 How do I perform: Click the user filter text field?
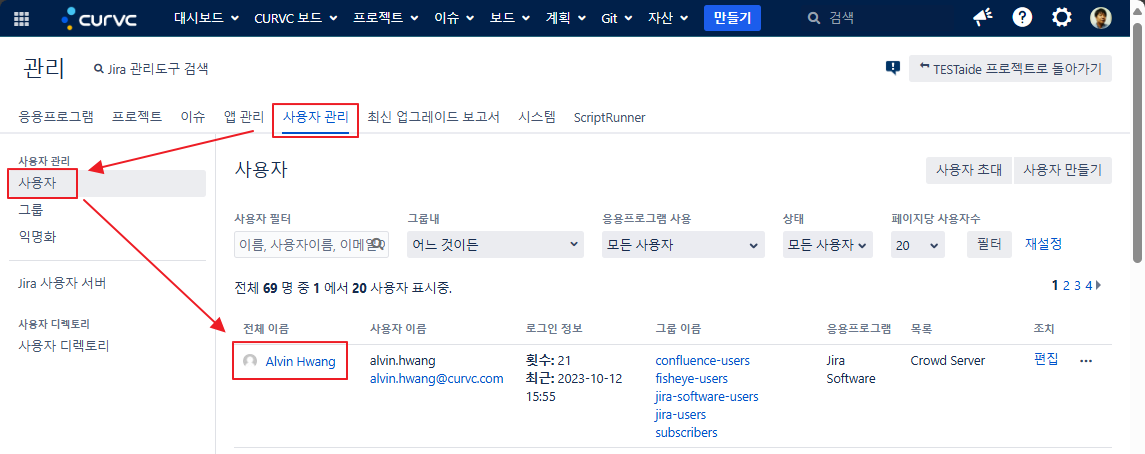311,245
